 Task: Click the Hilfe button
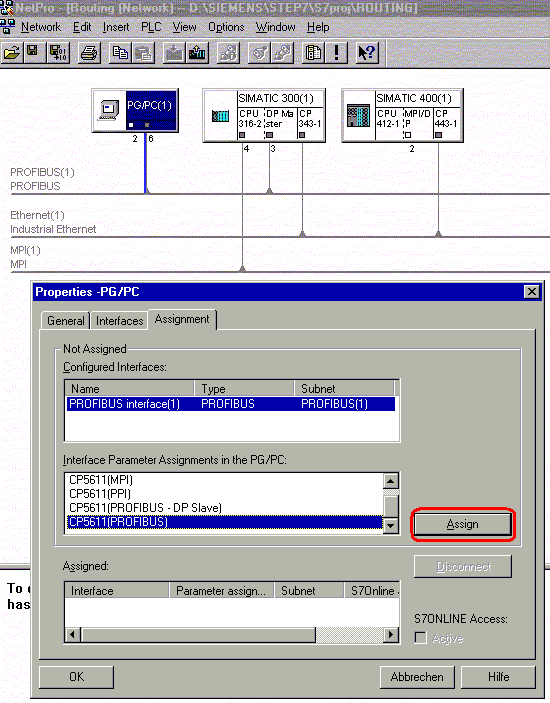[x=498, y=677]
